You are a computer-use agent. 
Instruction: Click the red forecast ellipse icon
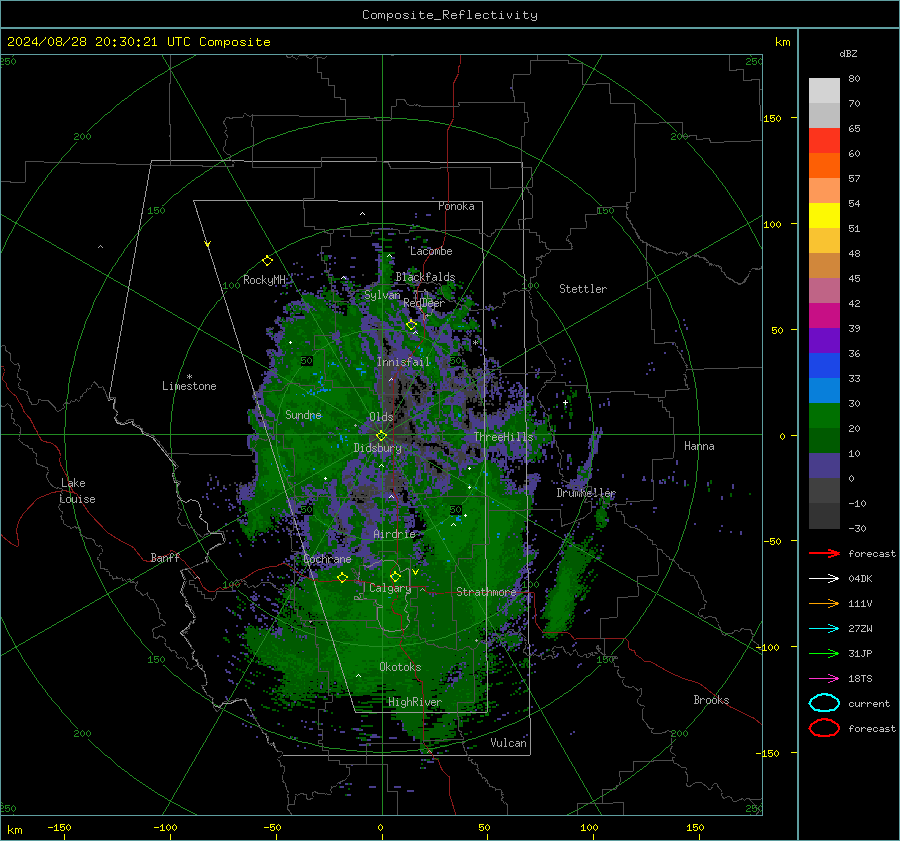point(824,728)
